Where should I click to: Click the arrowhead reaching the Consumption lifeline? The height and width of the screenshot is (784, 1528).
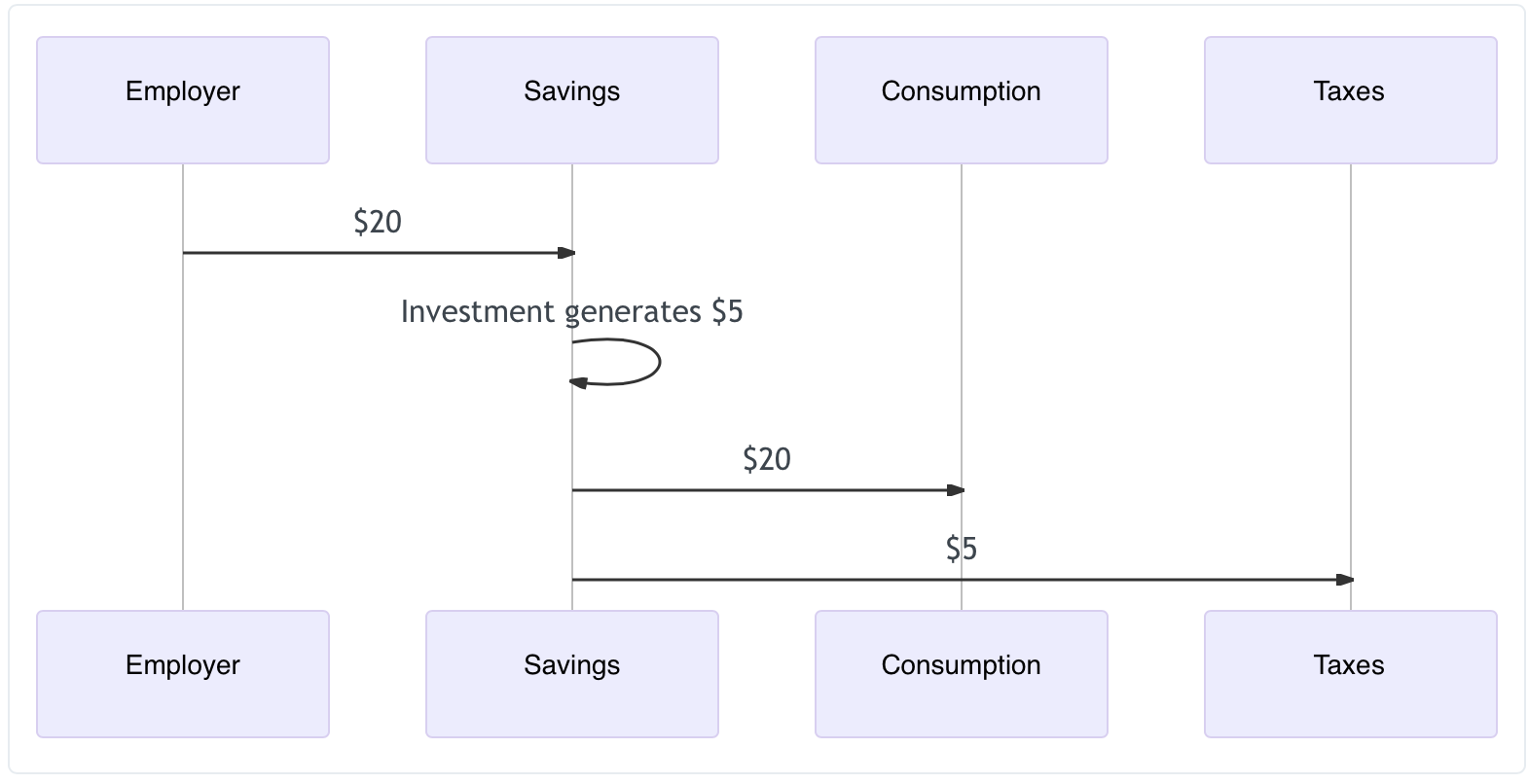[x=956, y=490]
